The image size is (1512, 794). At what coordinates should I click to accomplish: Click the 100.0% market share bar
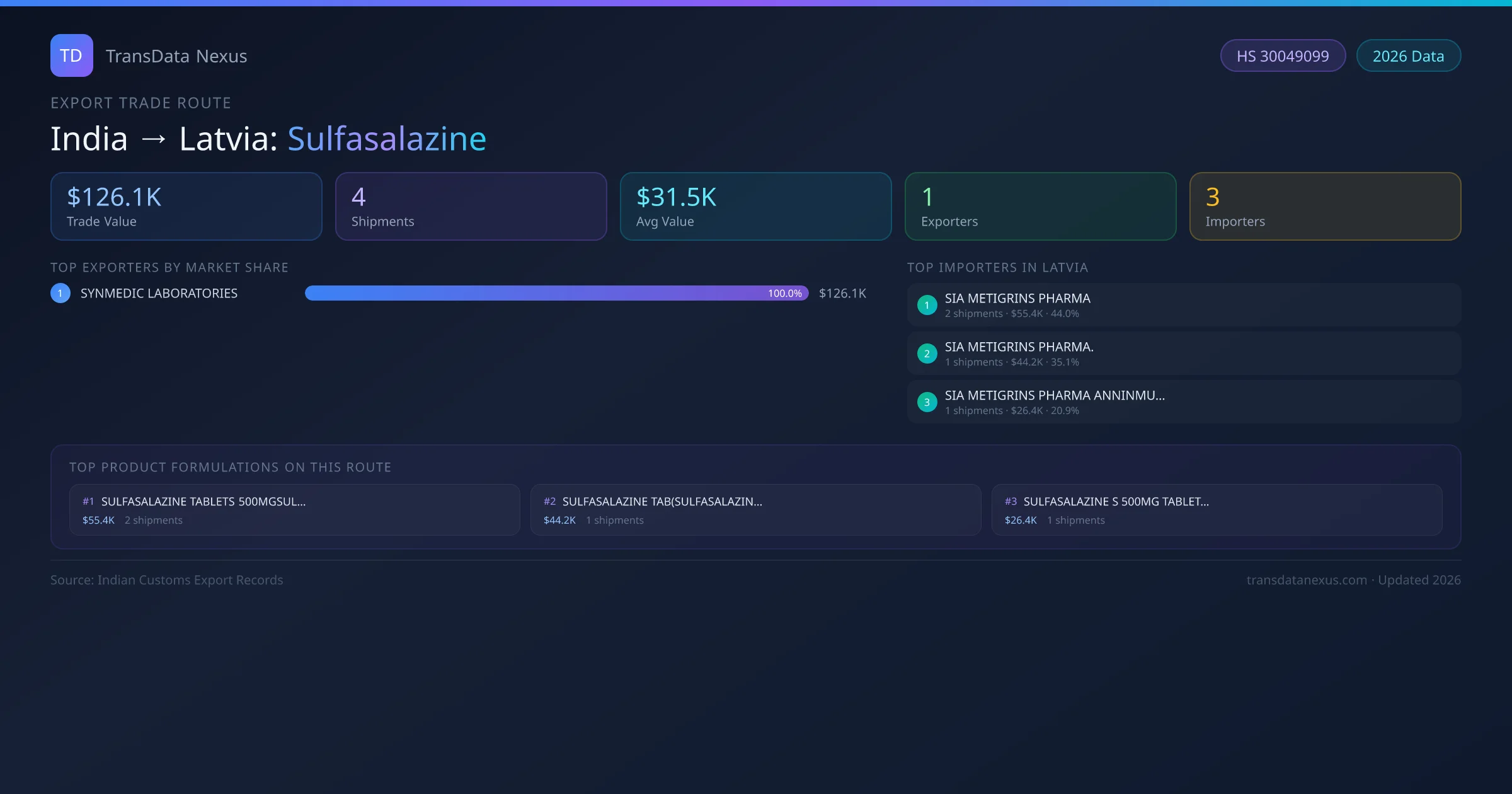click(556, 293)
